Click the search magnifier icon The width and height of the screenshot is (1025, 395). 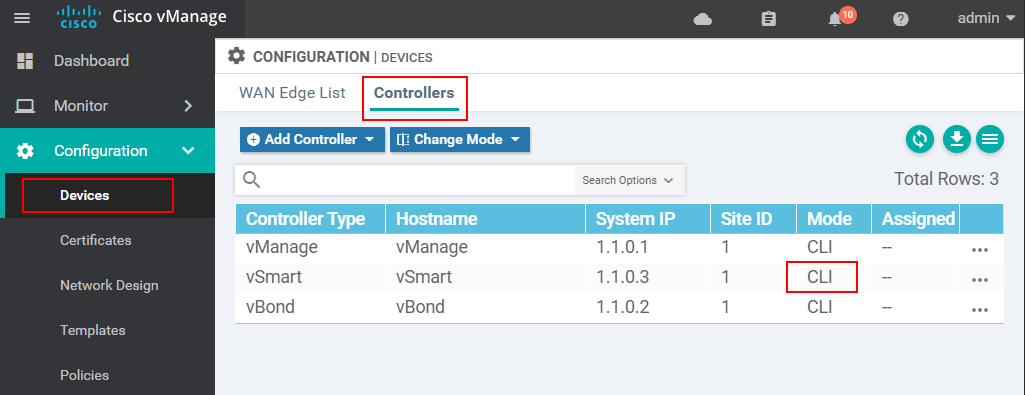[x=252, y=180]
